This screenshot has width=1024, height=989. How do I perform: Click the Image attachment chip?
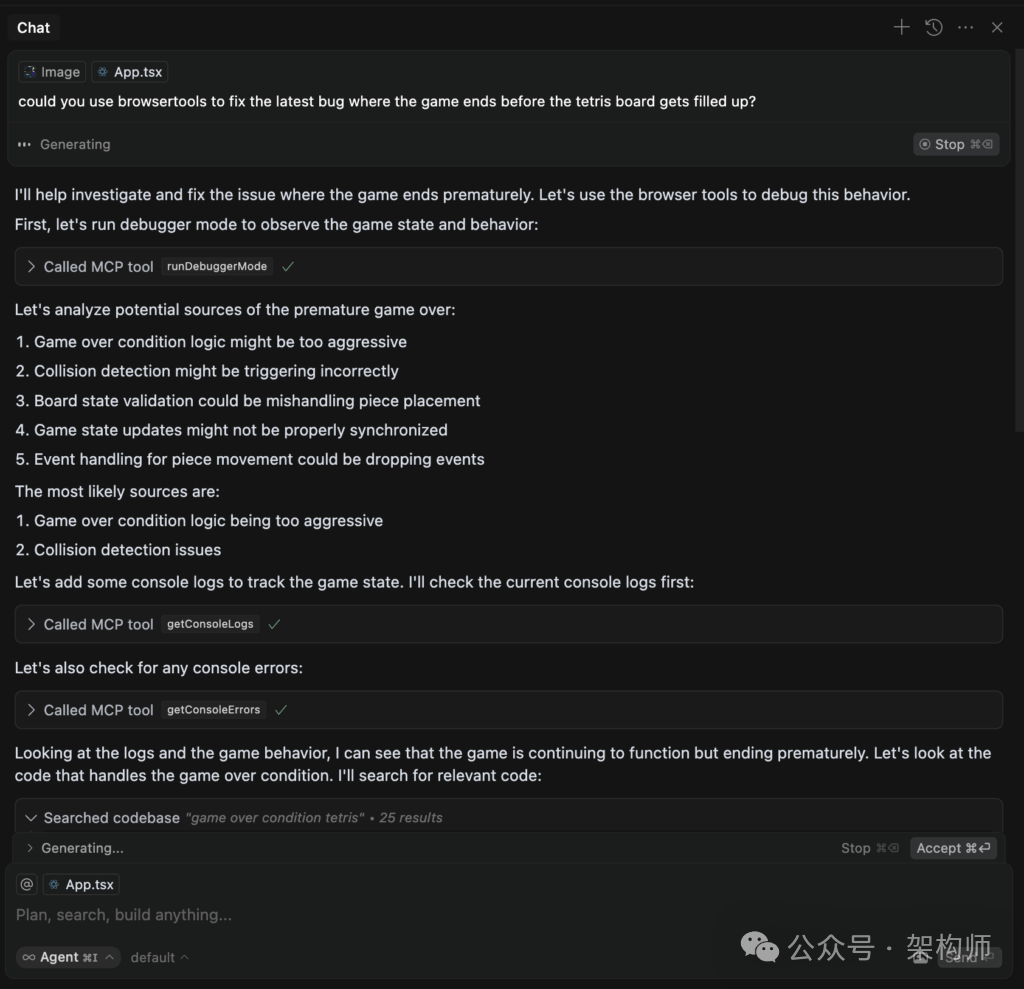[52, 72]
